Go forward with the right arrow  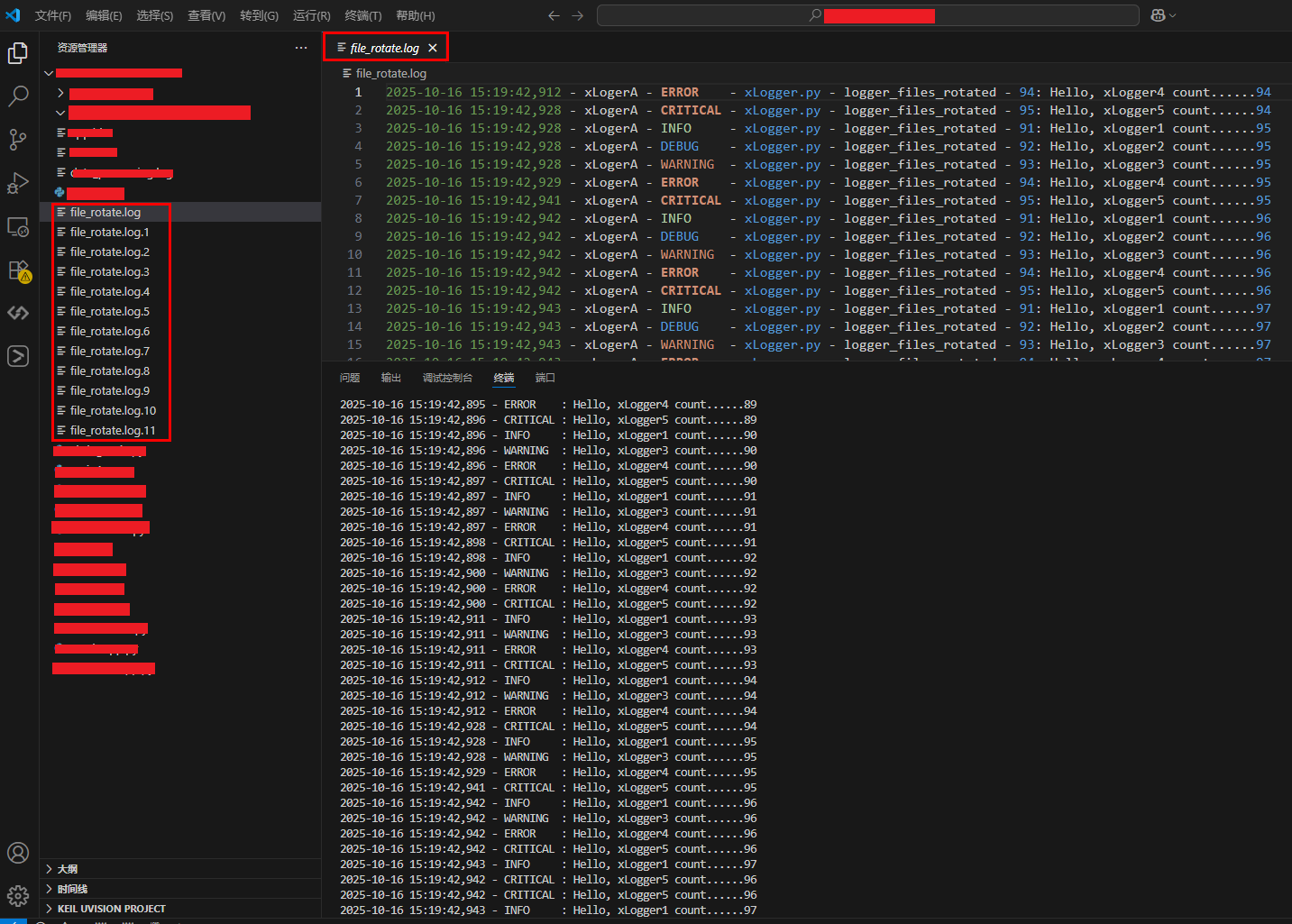point(578,15)
